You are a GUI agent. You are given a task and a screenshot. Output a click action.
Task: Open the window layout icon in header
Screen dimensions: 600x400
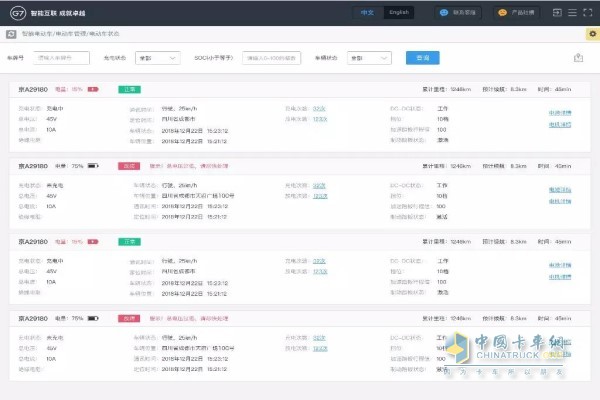pos(553,13)
